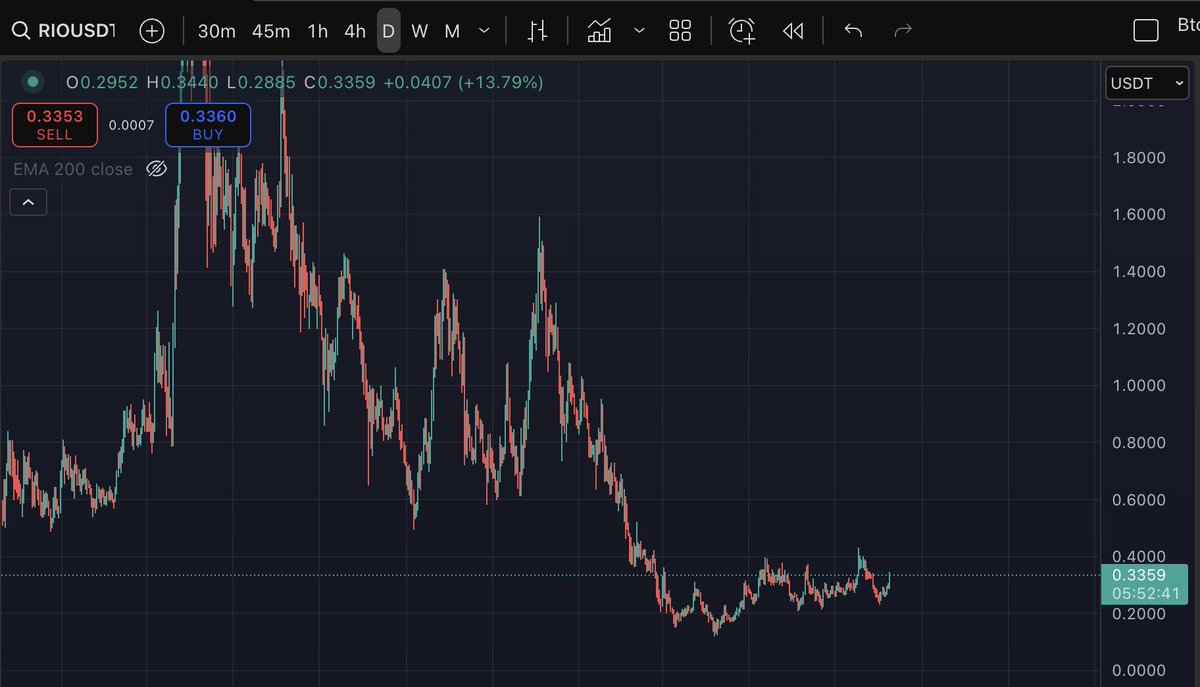Click the plus icon to add symbol
Image resolution: width=1200 pixels, height=687 pixels.
(152, 31)
